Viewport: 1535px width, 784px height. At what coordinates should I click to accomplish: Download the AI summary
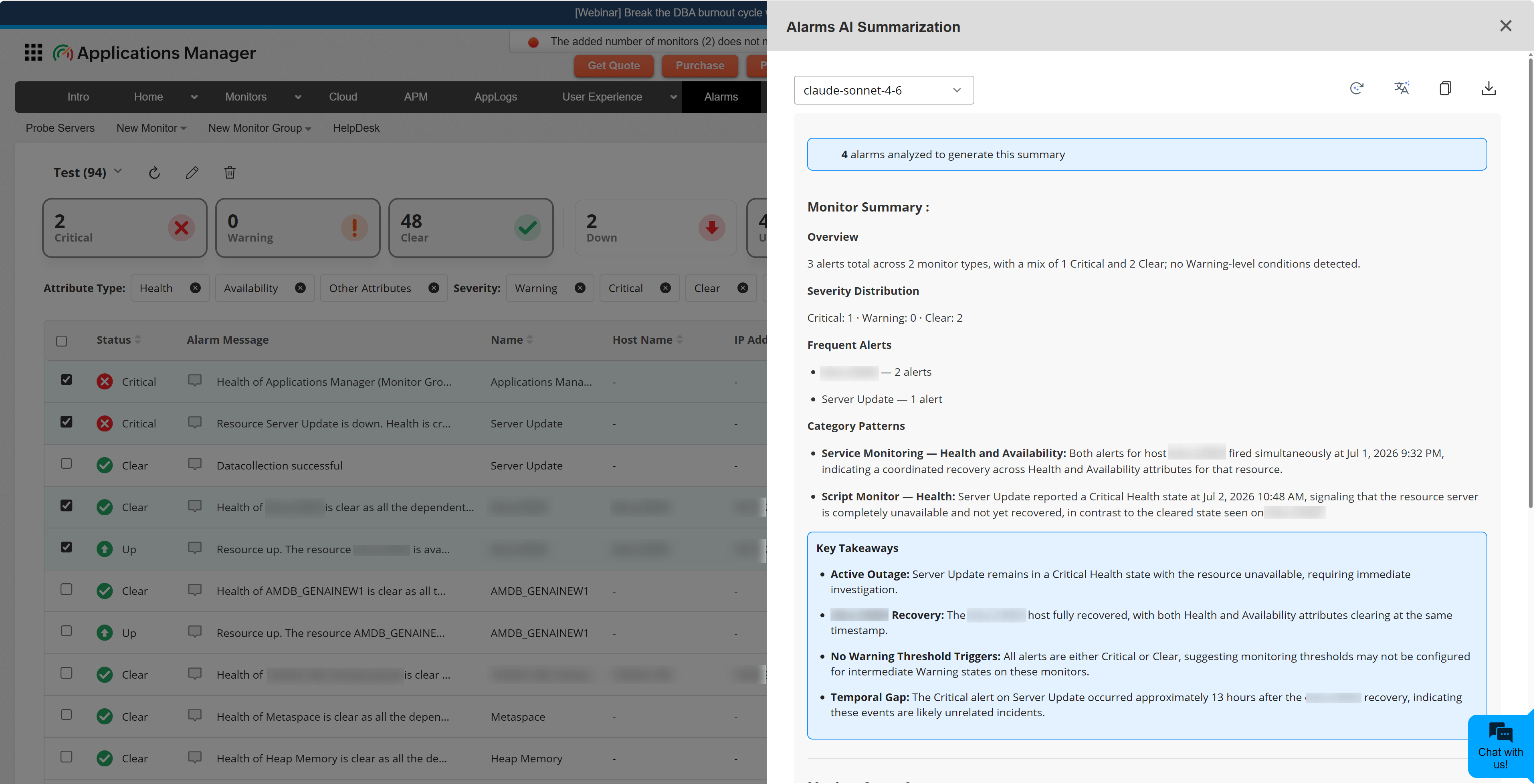[x=1489, y=89]
